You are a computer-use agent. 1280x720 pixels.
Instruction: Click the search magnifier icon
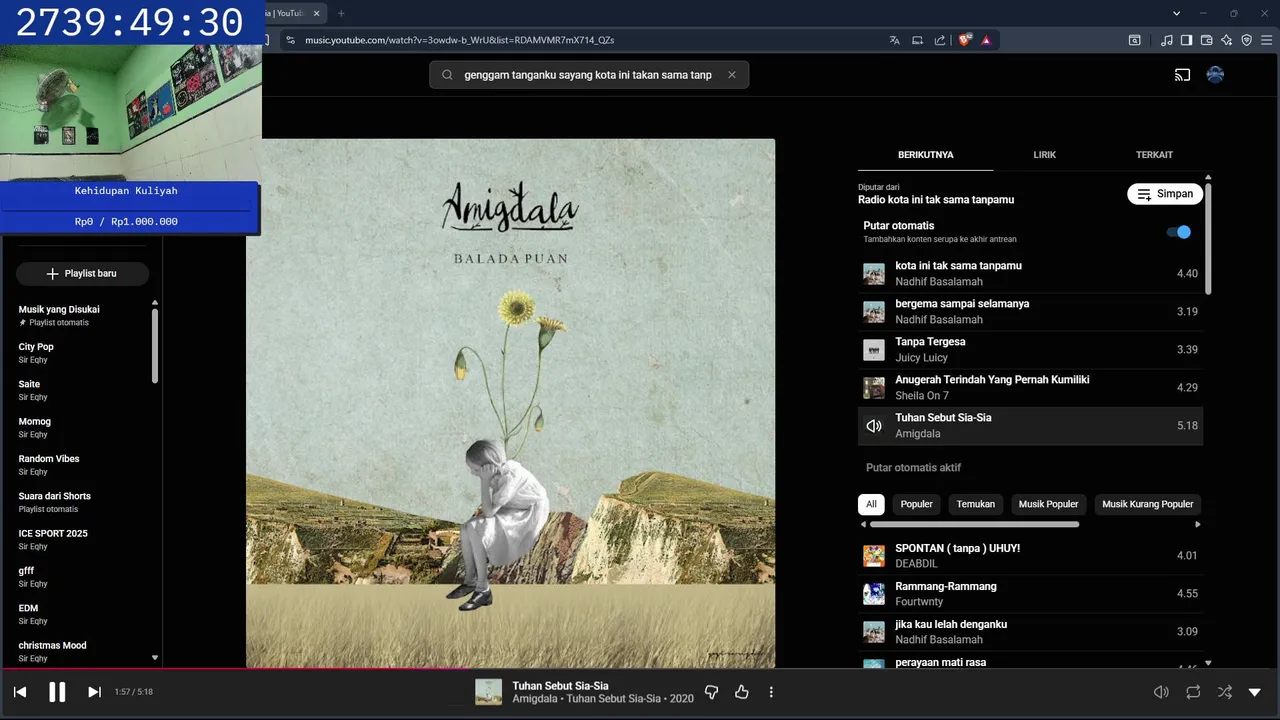(x=447, y=75)
